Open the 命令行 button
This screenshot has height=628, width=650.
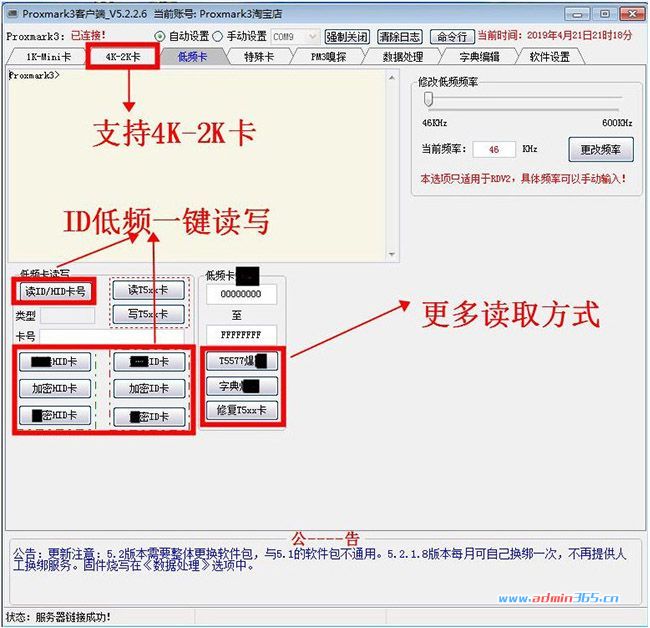[452, 37]
